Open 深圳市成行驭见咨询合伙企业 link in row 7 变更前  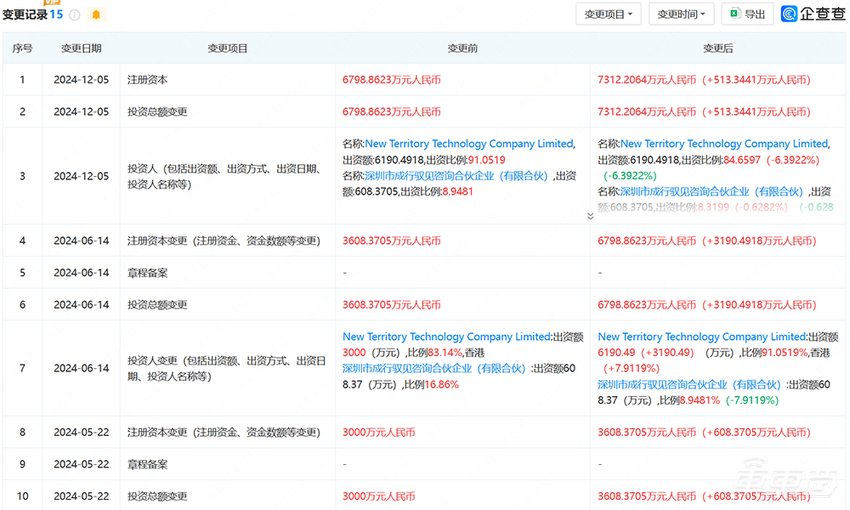pyautogui.click(x=434, y=369)
